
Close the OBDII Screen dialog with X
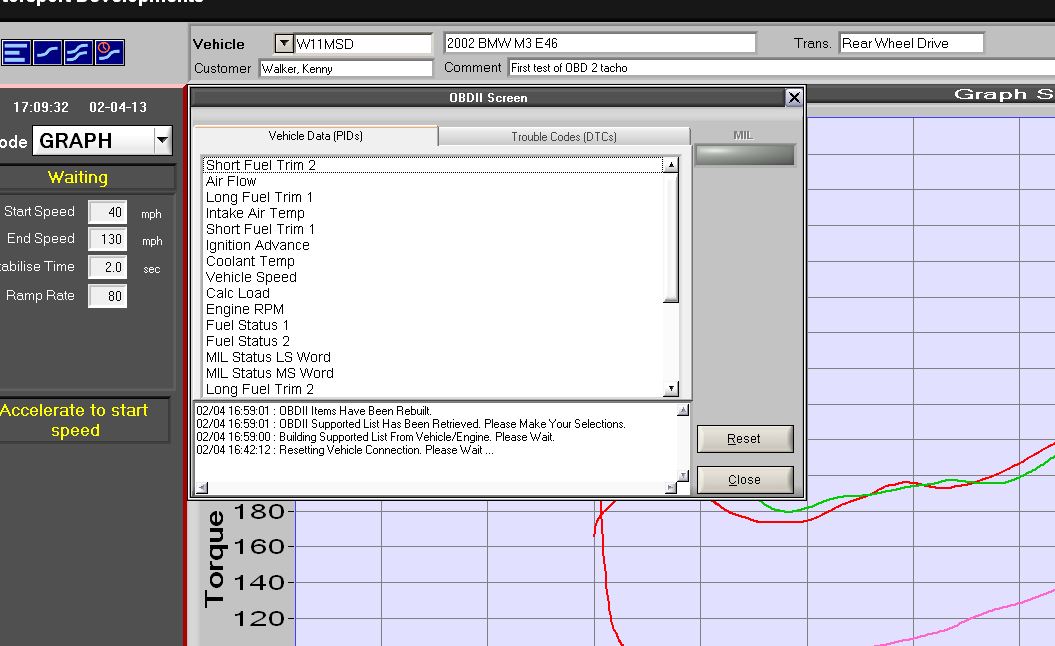point(794,97)
